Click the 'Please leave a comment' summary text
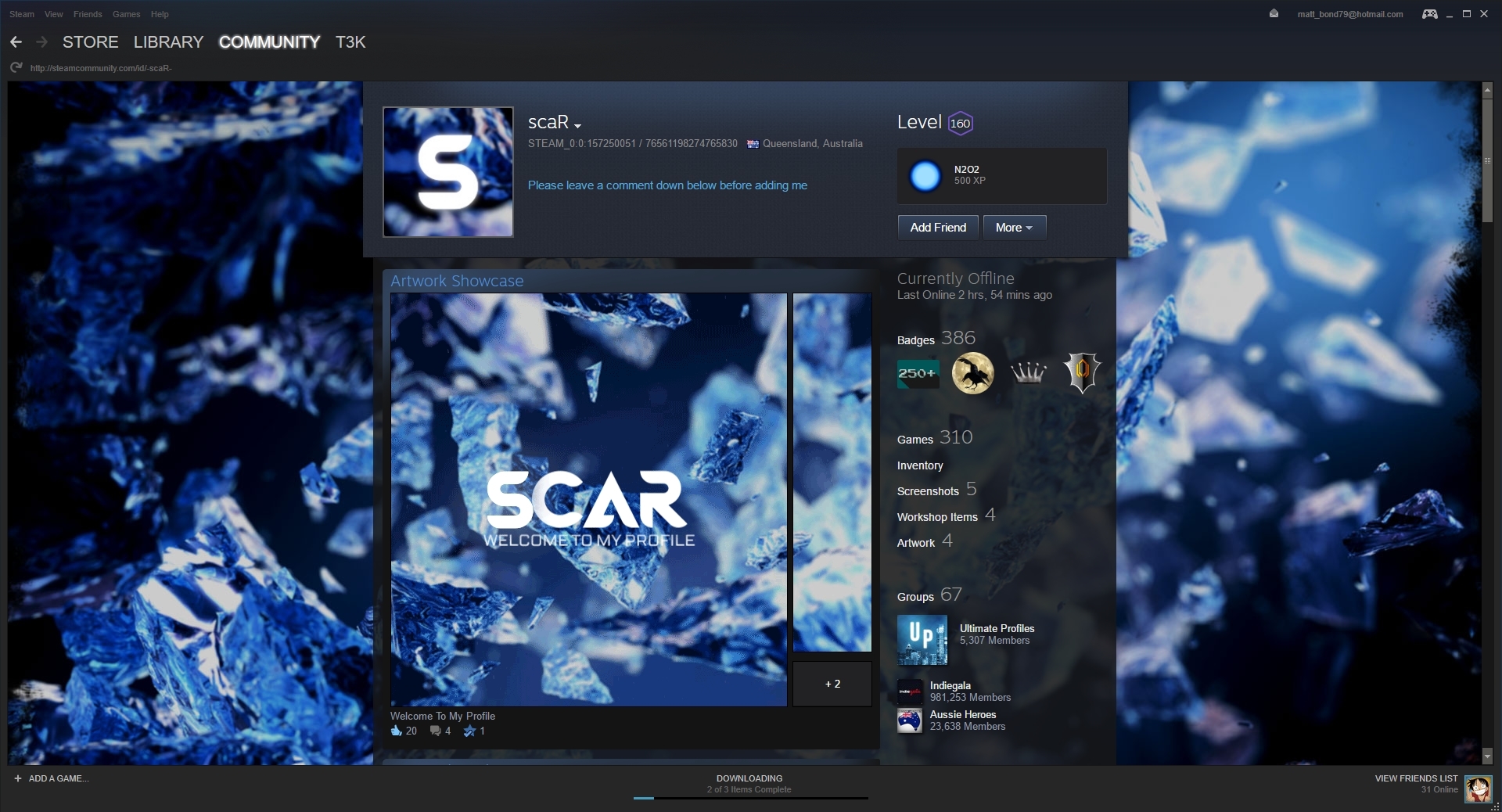The image size is (1502, 812). click(x=667, y=185)
